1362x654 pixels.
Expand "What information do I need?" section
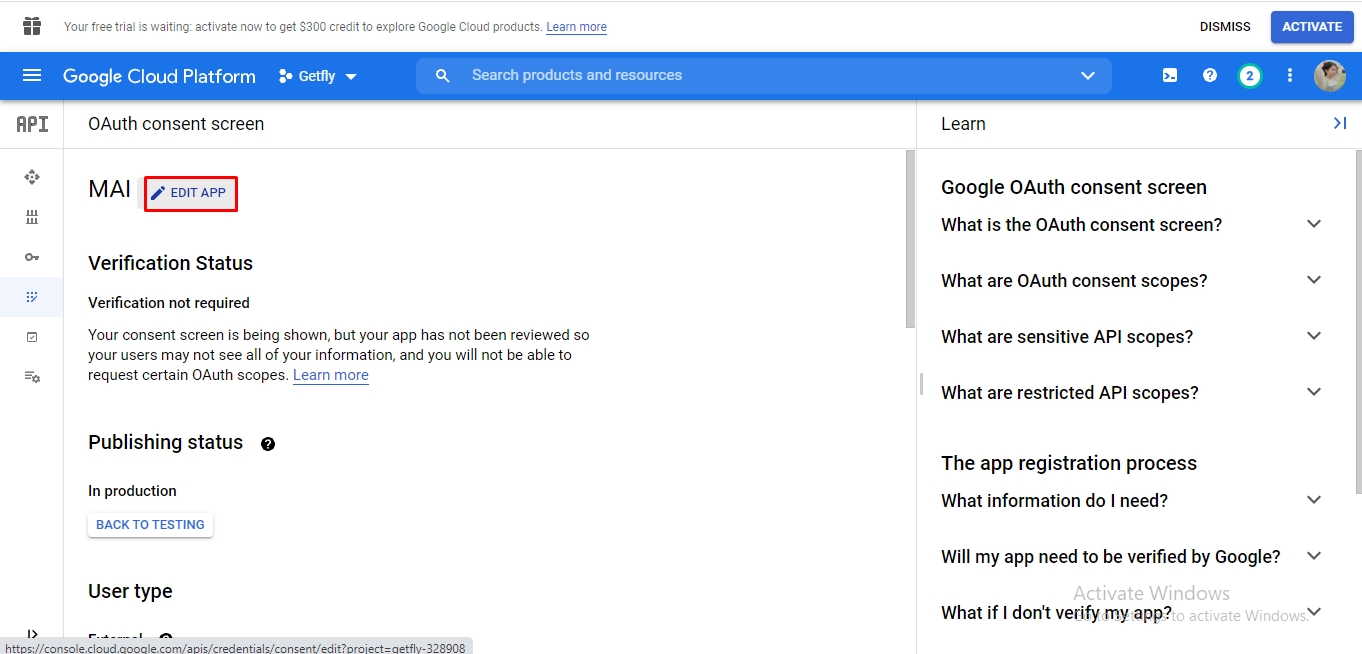[x=1314, y=501]
